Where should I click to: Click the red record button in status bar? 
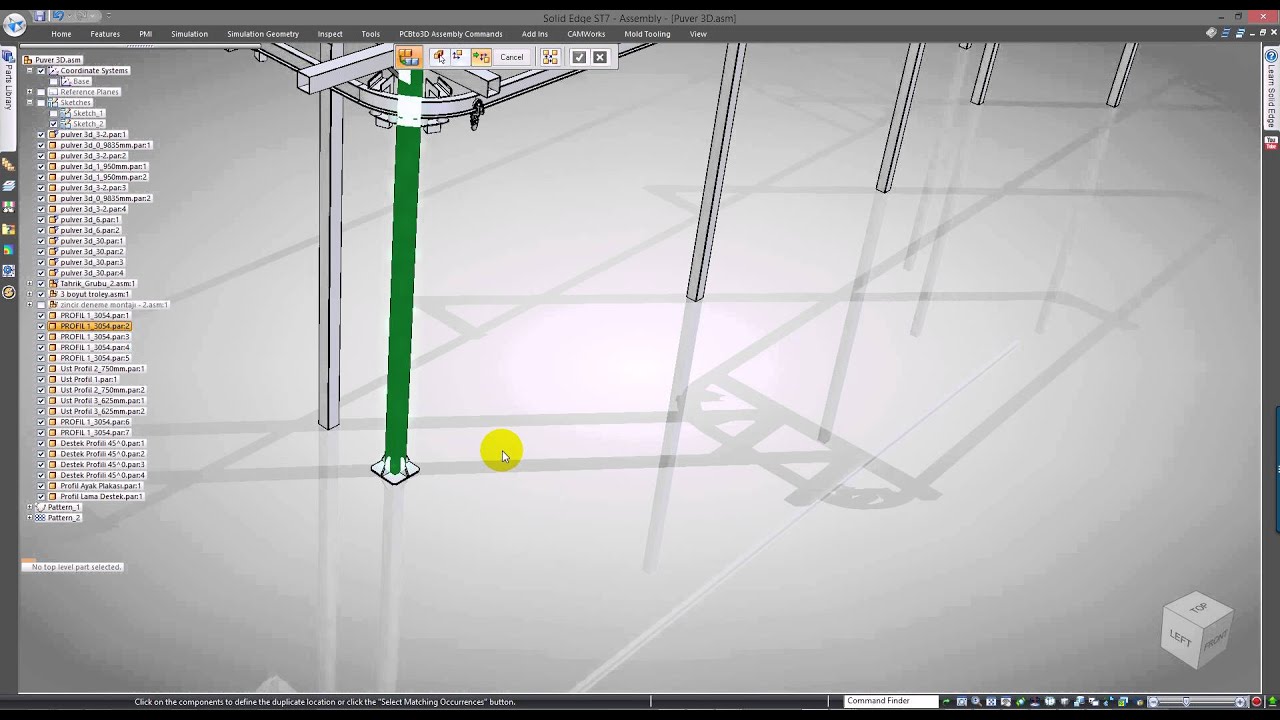coord(1256,702)
